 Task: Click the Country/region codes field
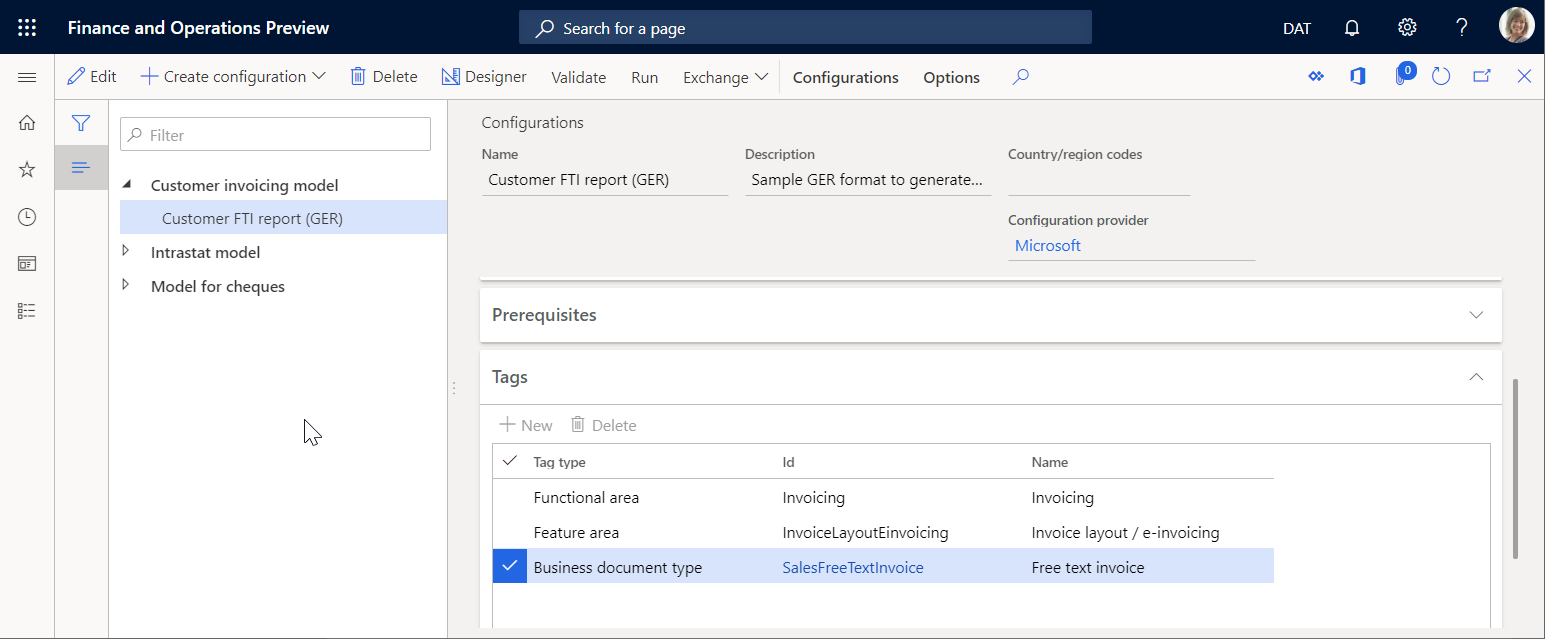click(1099, 180)
